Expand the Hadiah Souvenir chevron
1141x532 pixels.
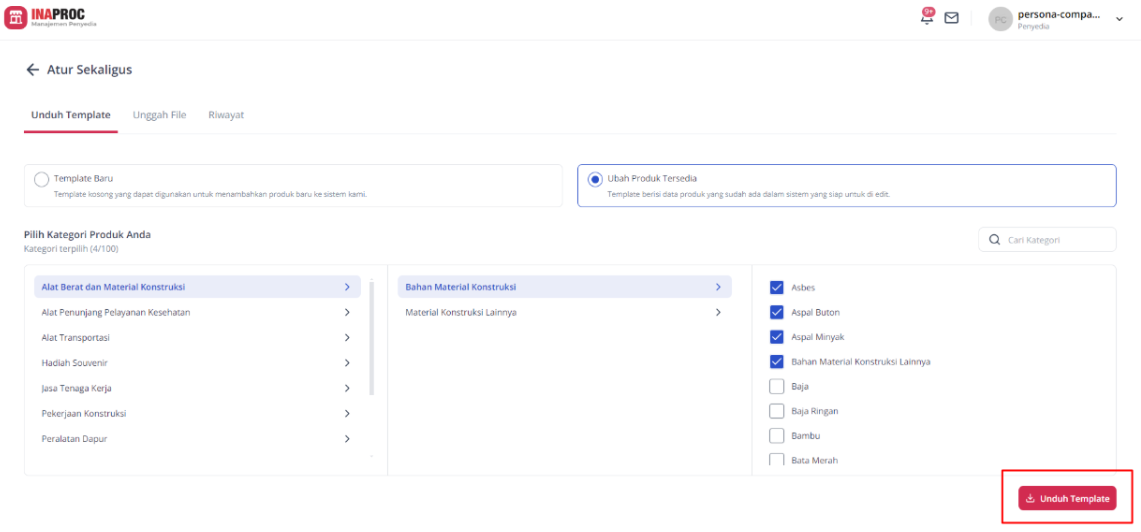347,362
